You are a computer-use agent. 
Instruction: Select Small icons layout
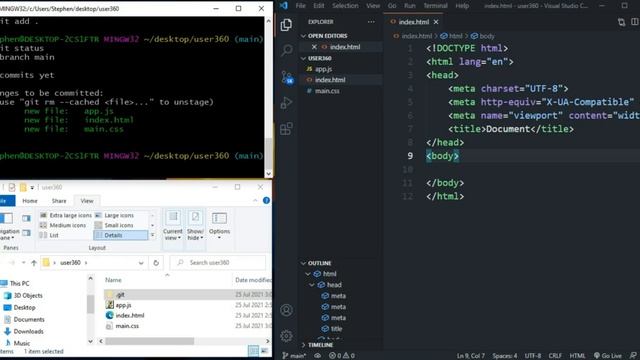(x=114, y=225)
